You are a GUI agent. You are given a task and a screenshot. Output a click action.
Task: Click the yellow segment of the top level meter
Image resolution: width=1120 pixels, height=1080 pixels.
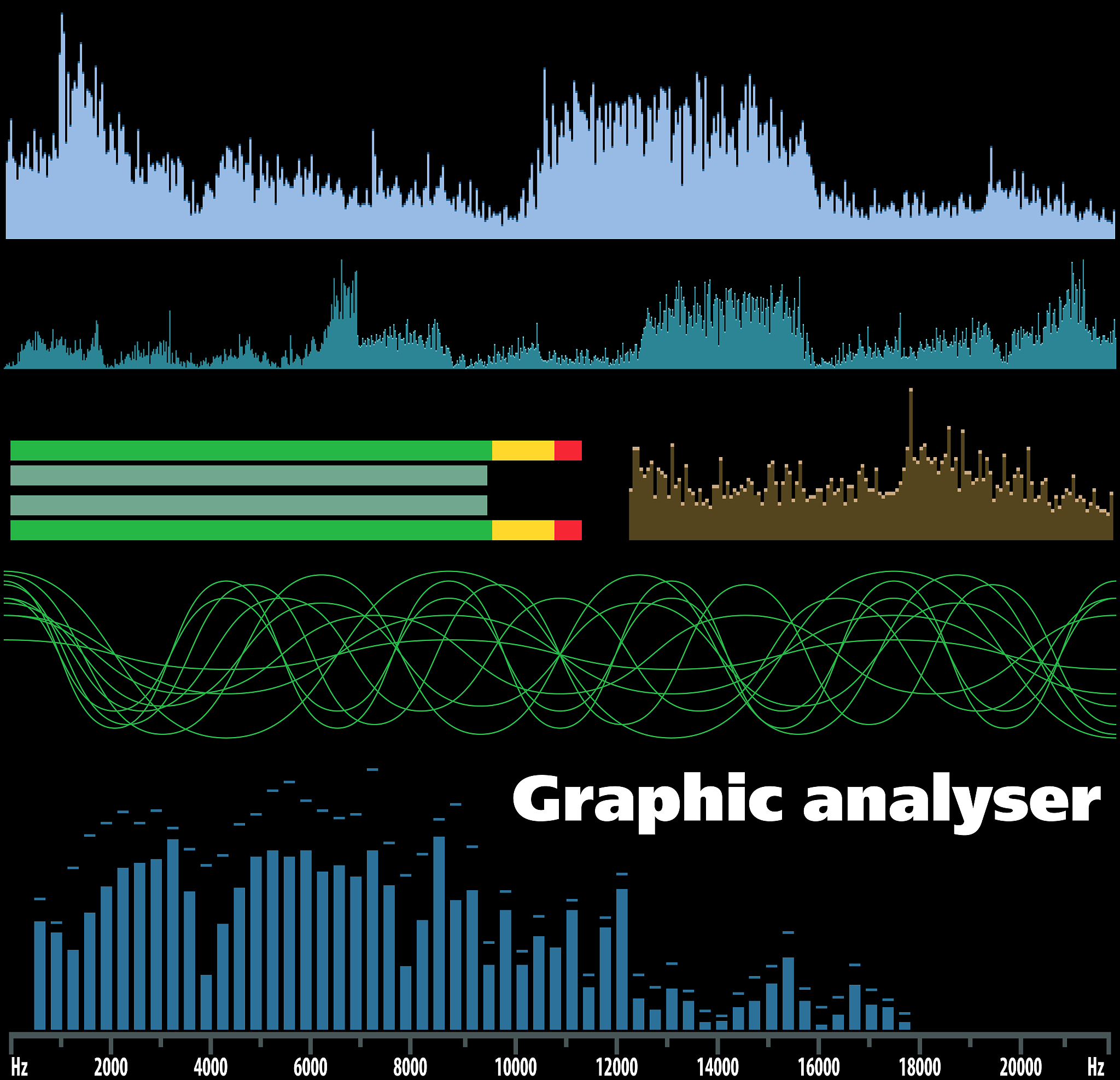click(523, 450)
